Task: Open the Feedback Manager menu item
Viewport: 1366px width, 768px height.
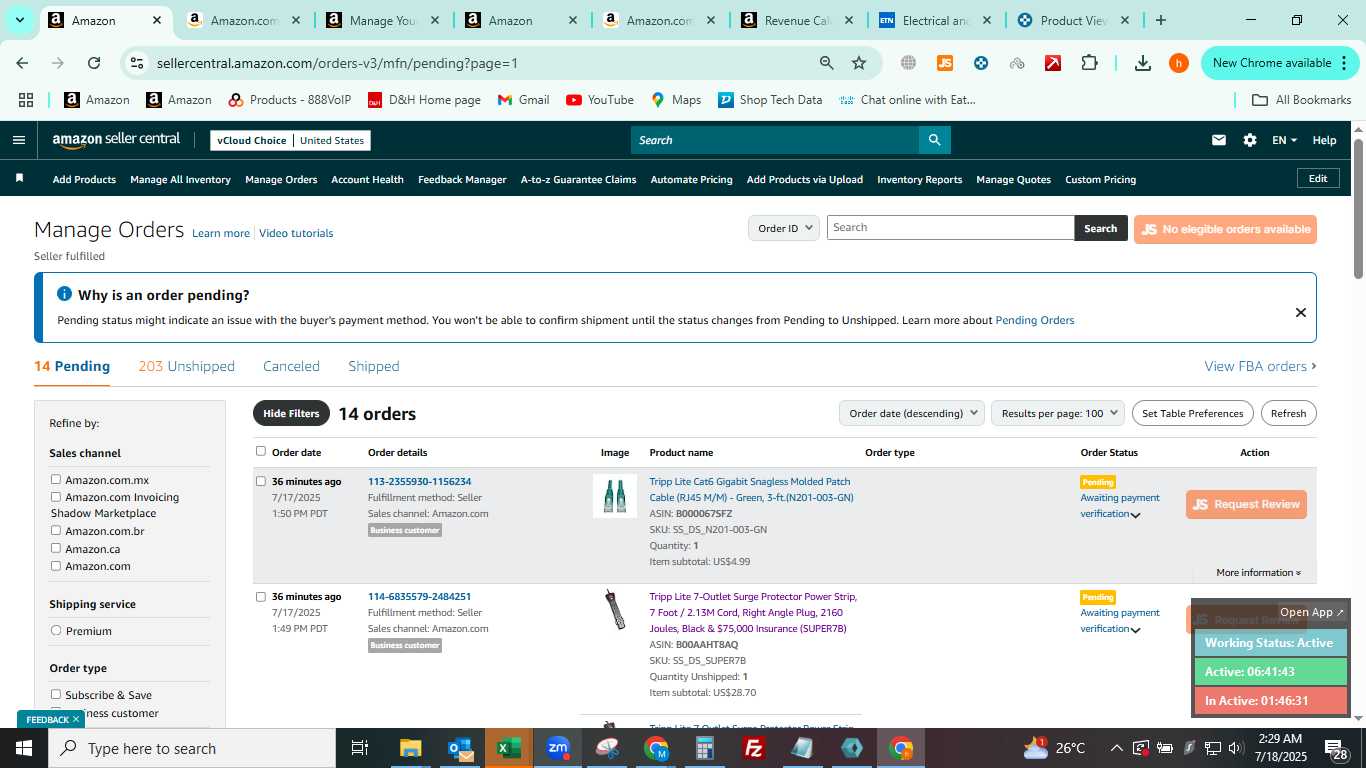Action: (462, 179)
